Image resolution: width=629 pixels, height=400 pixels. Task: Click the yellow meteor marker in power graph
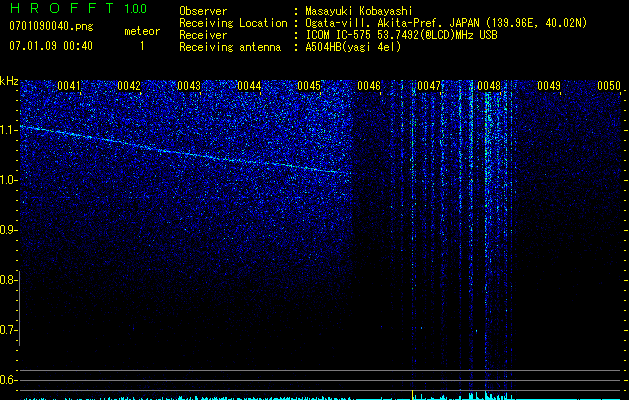click(x=412, y=395)
